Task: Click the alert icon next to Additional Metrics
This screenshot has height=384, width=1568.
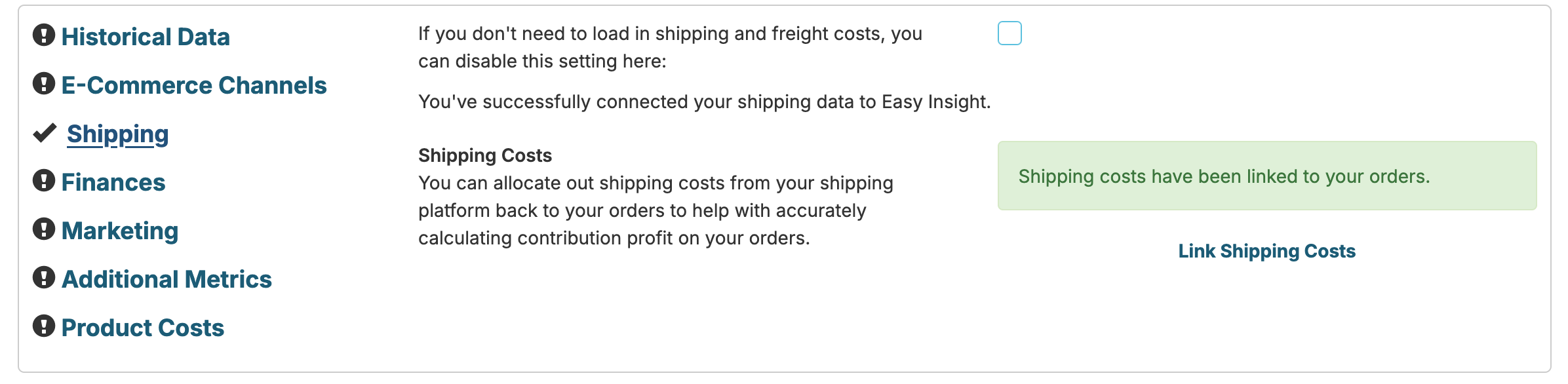Action: pos(44,278)
